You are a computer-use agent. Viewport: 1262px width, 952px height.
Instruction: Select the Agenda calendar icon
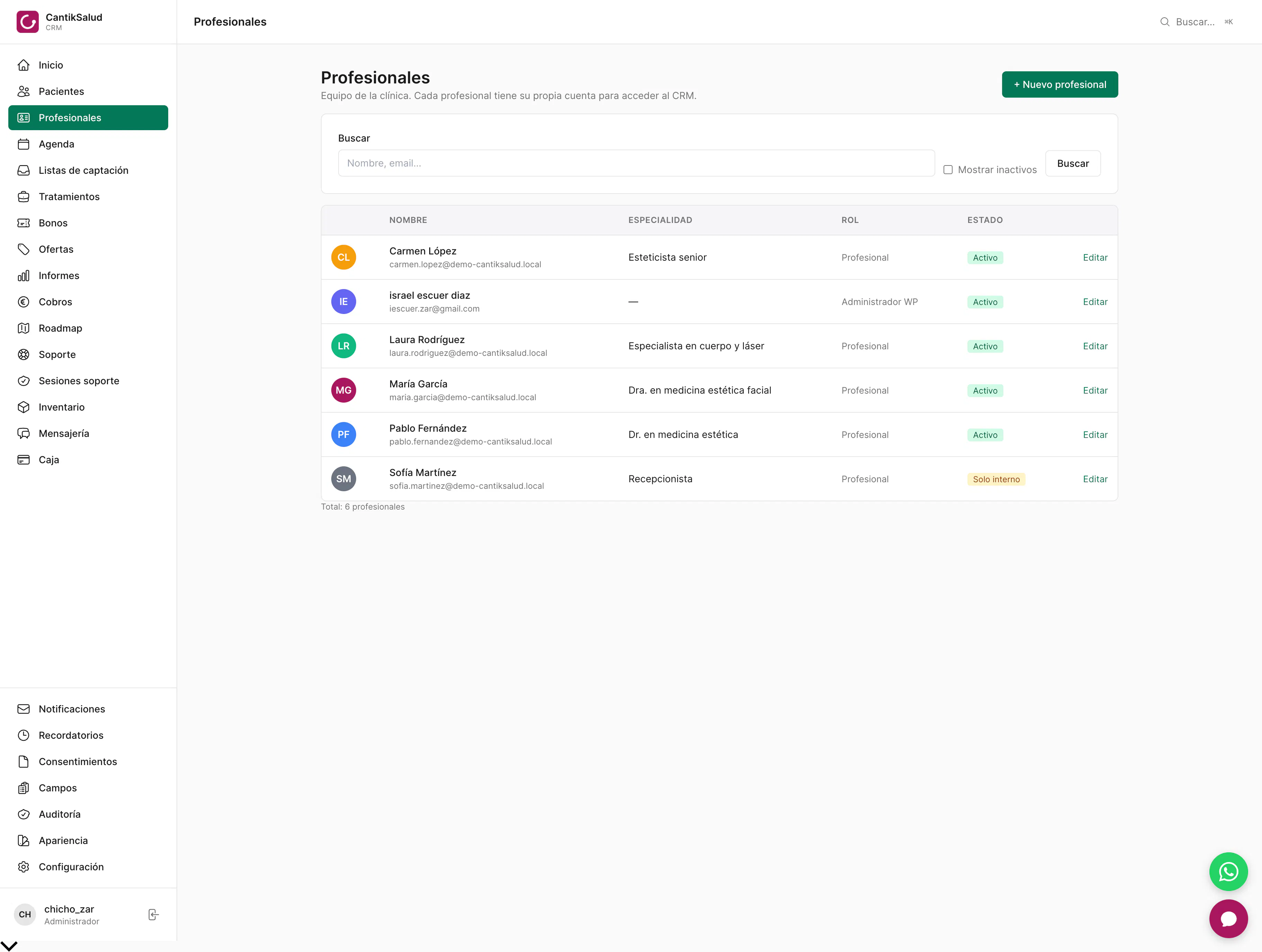[24, 144]
